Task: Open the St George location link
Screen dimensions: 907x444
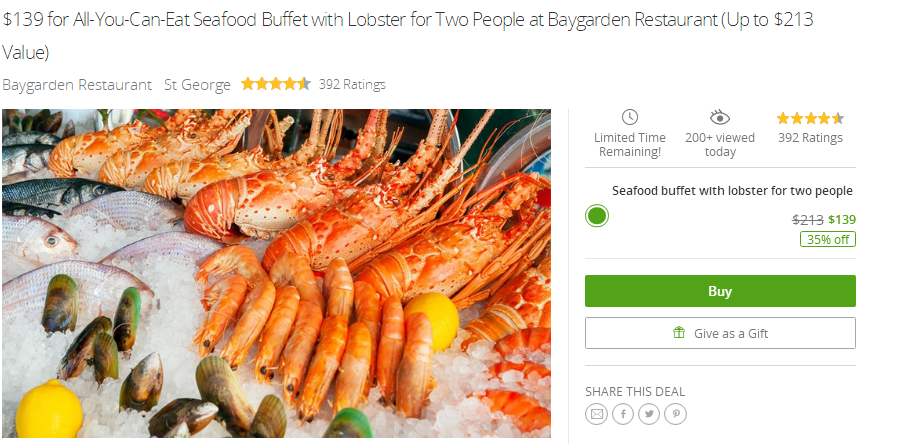Action: pyautogui.click(x=197, y=85)
